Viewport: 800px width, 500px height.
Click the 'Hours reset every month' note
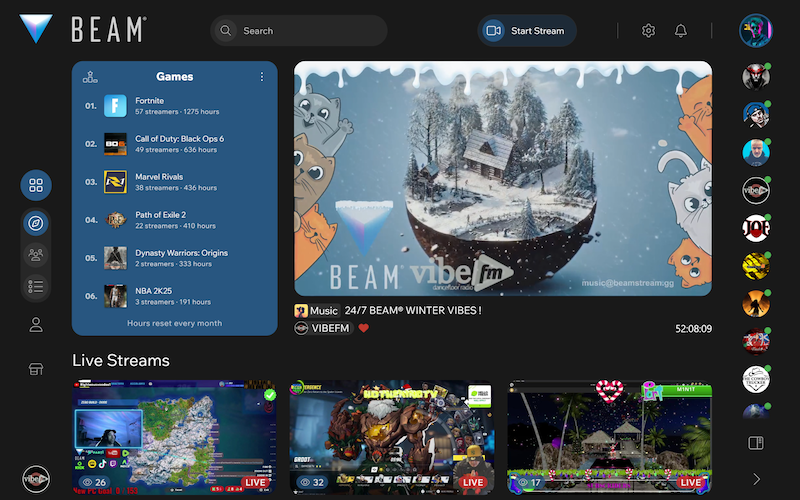point(174,323)
